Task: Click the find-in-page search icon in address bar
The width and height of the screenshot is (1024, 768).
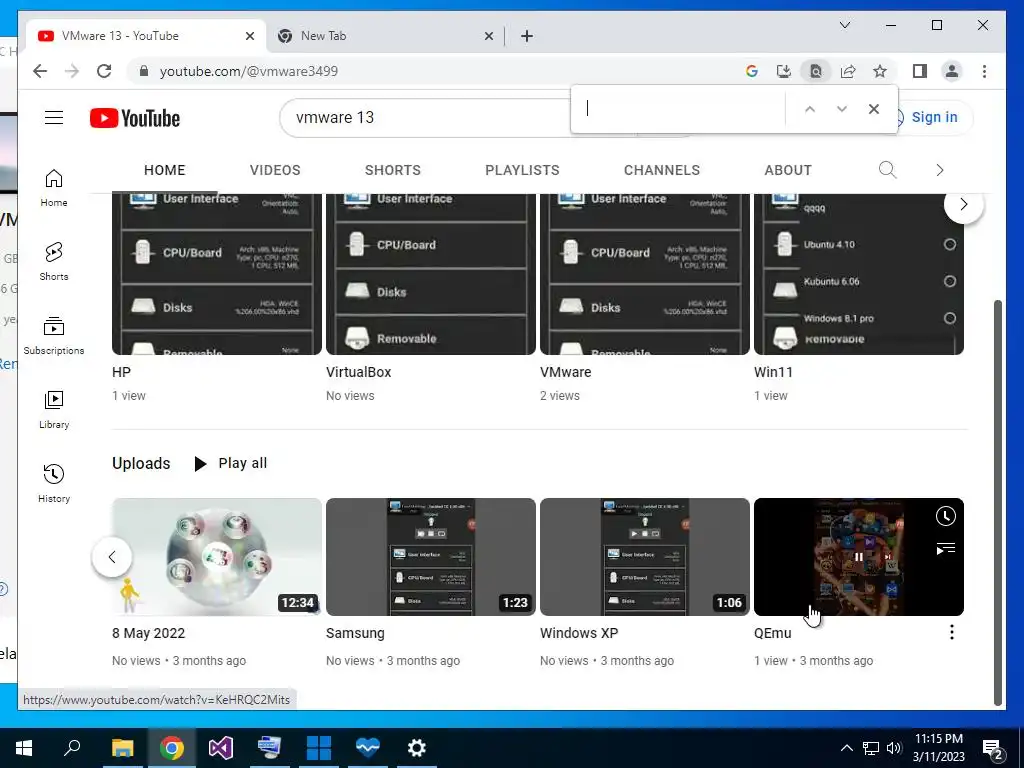Action: (x=816, y=71)
